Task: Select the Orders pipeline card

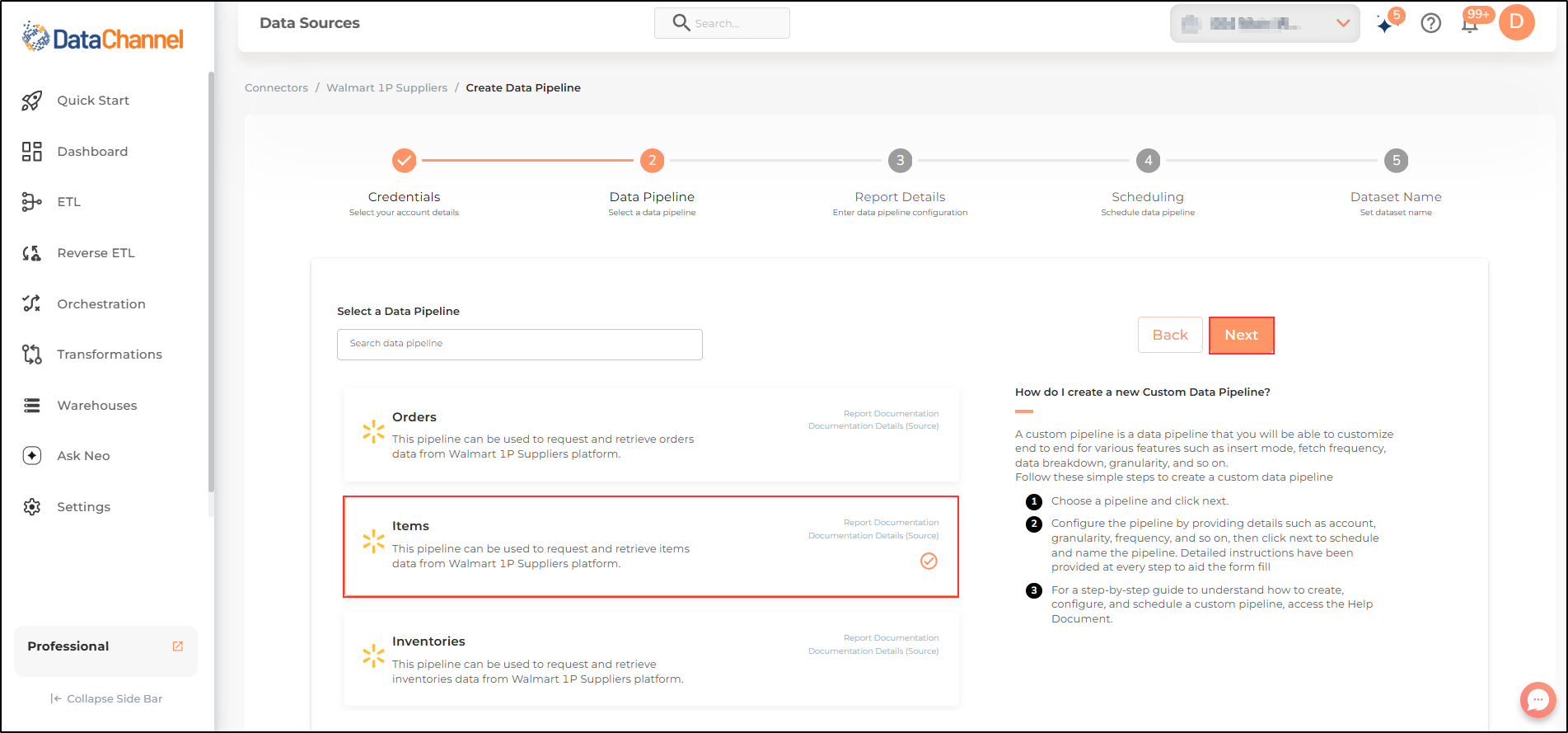Action: click(652, 435)
